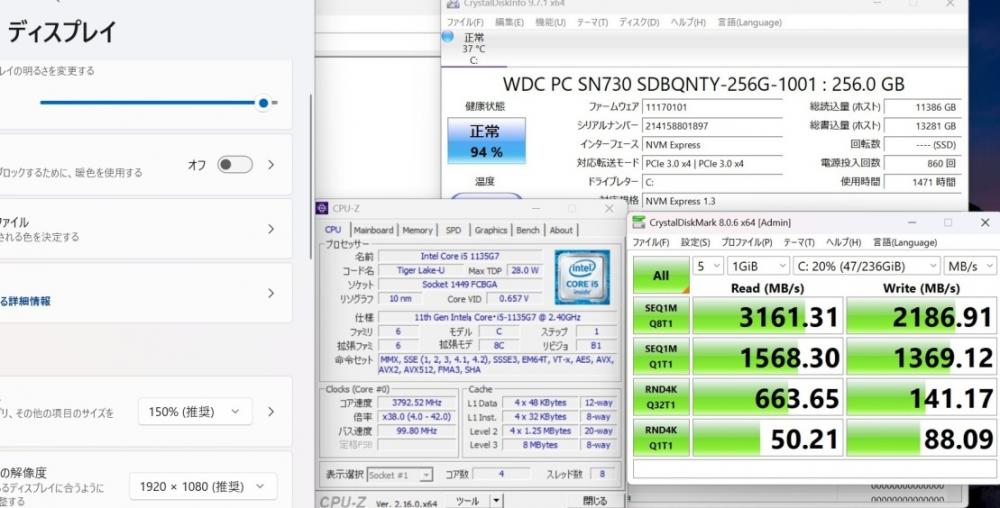The image size is (1000, 508).
Task: Click the CrystalDiskMark title bar icon
Action: coord(638,222)
